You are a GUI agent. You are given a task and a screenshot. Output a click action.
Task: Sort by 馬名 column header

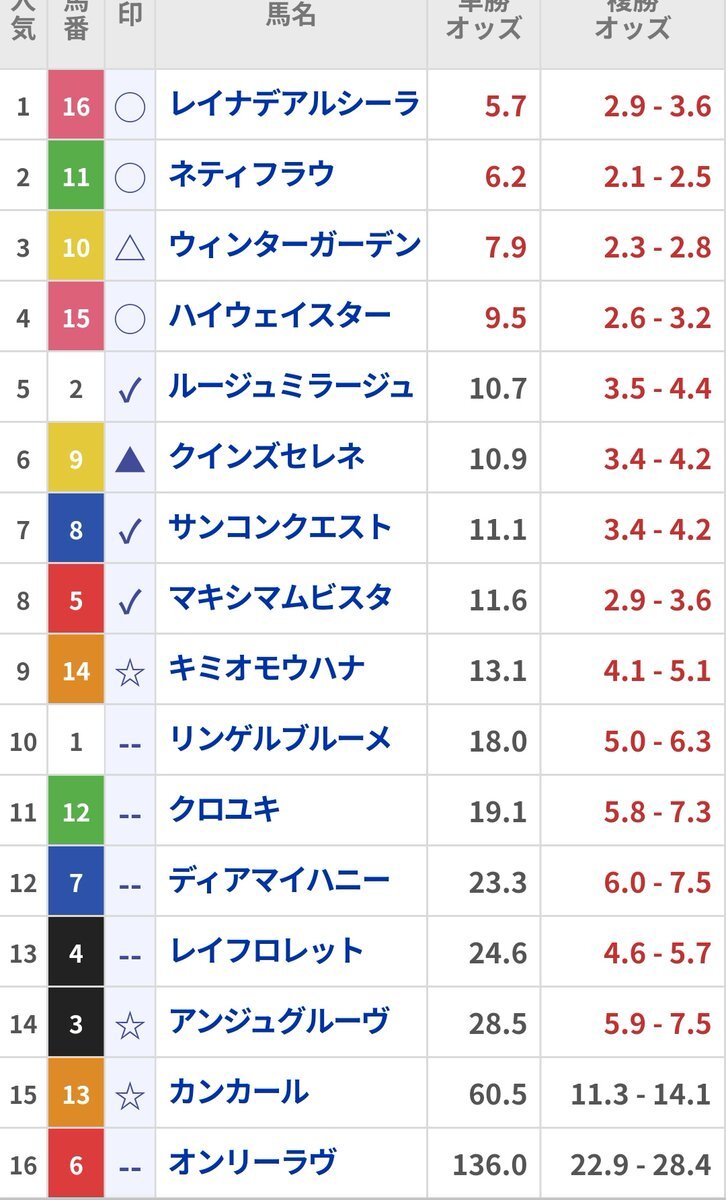[x=291, y=17]
